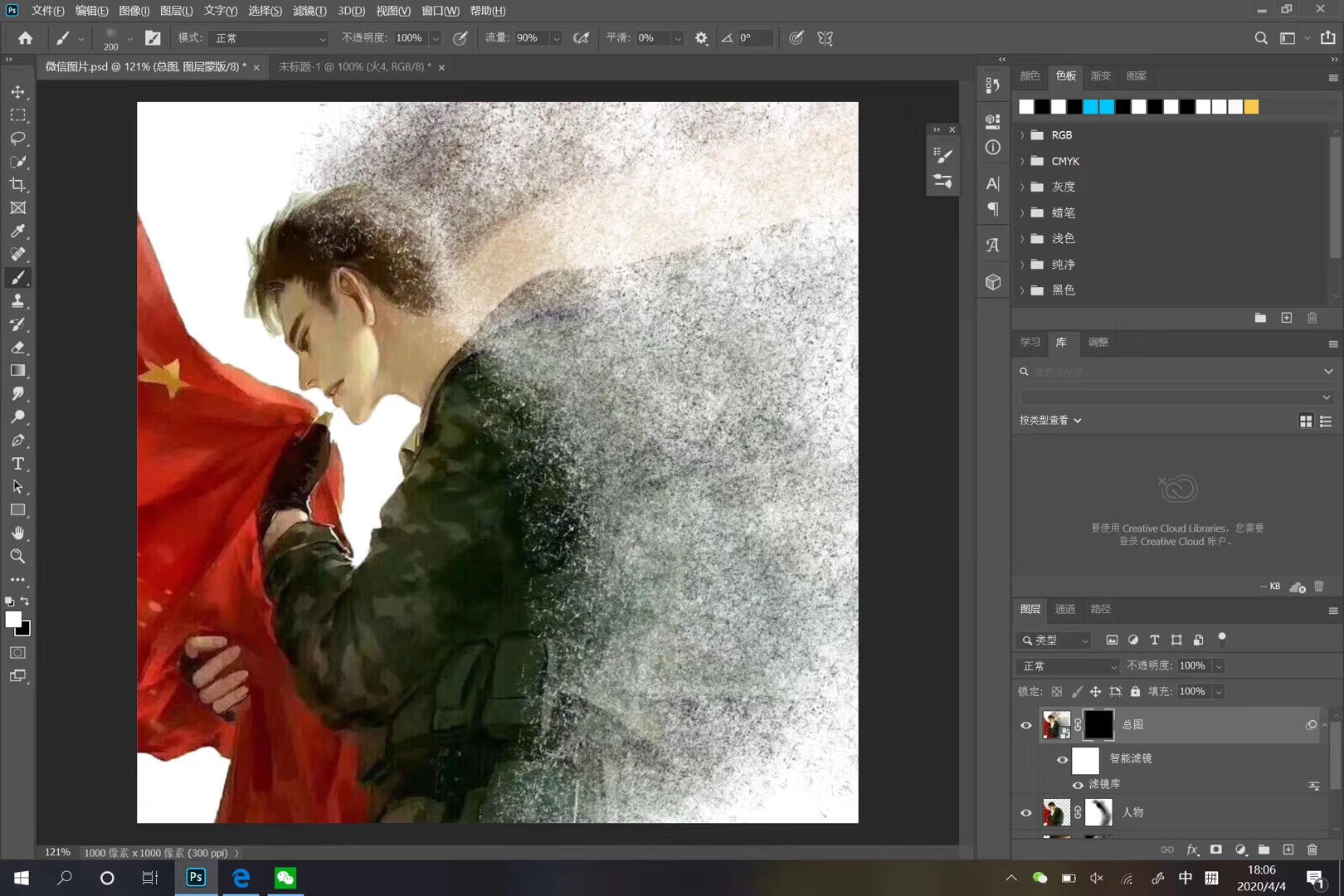1344x896 pixels.
Task: Pick the first cyan swatch
Action: (x=1090, y=106)
